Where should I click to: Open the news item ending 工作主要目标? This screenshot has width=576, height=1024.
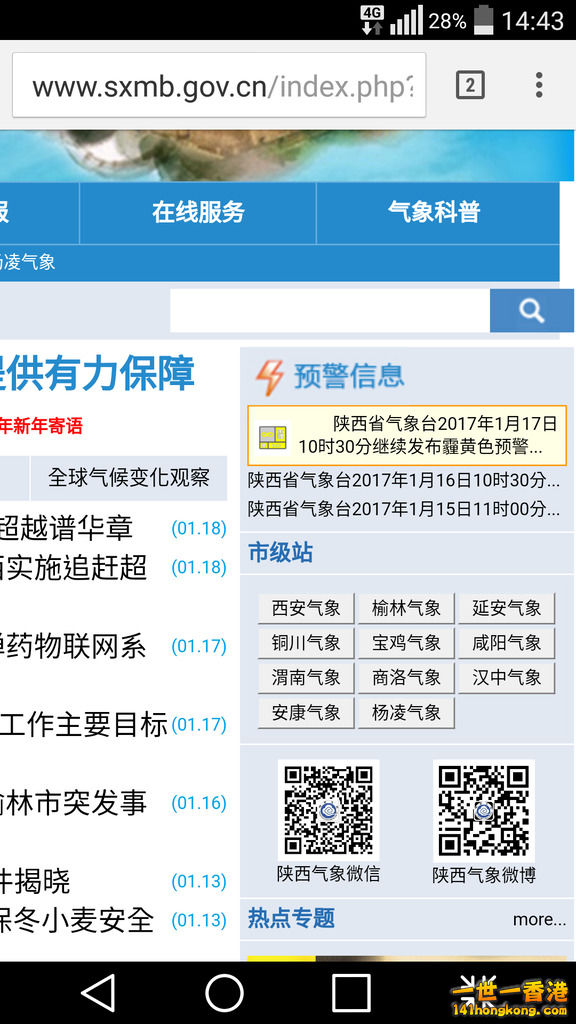tap(84, 724)
